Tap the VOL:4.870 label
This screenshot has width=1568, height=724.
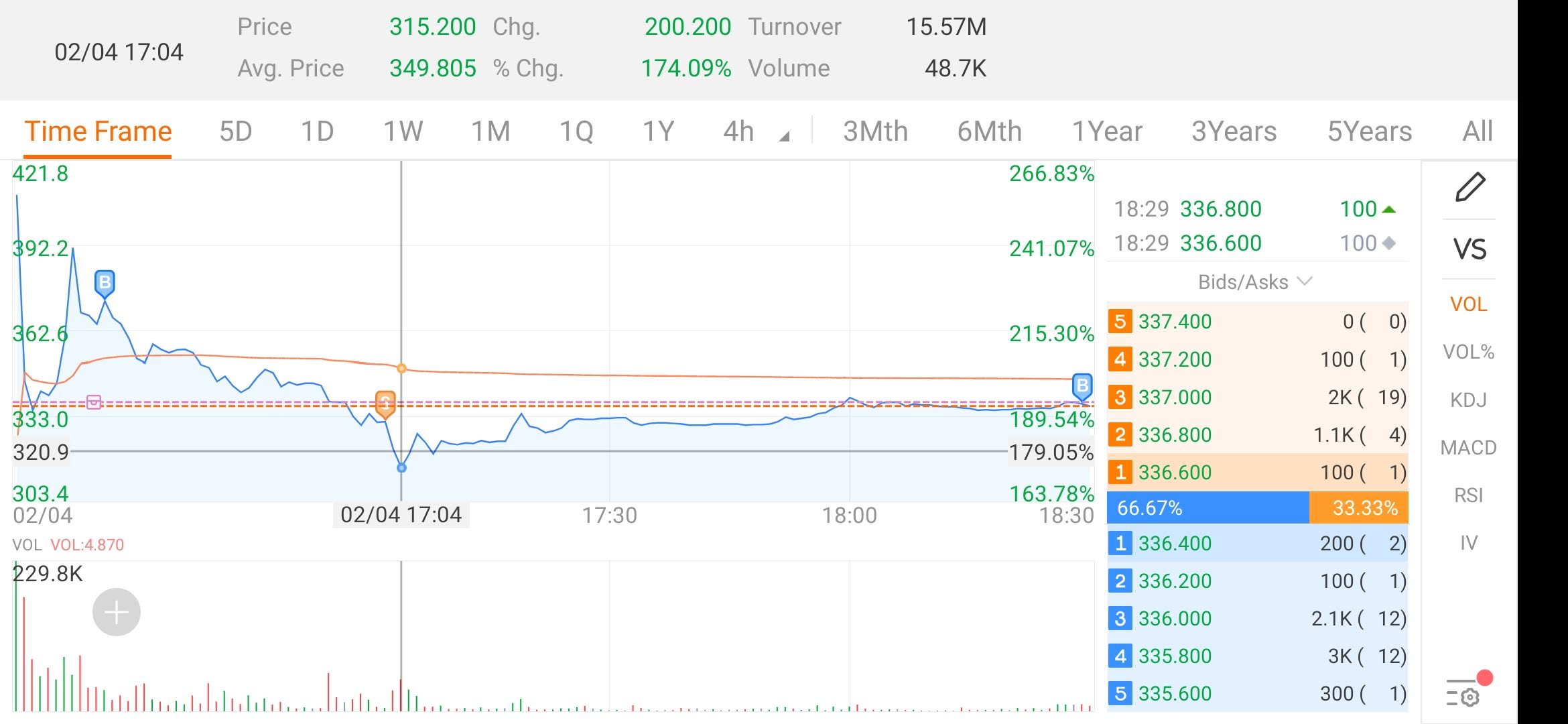[87, 545]
